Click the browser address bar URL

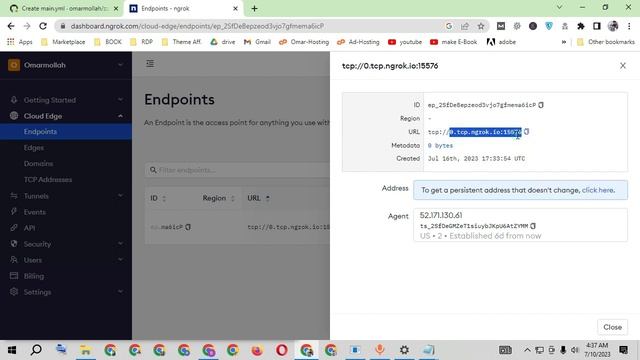pos(197,26)
